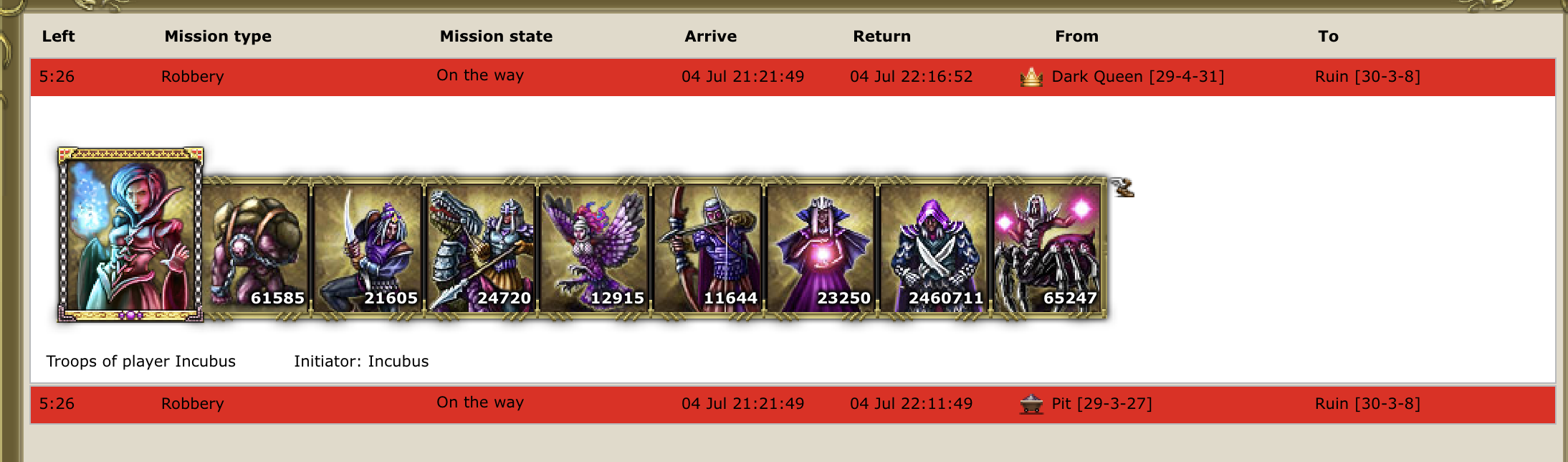Click the Arrive column header
The width and height of the screenshot is (1568, 462).
click(x=710, y=37)
